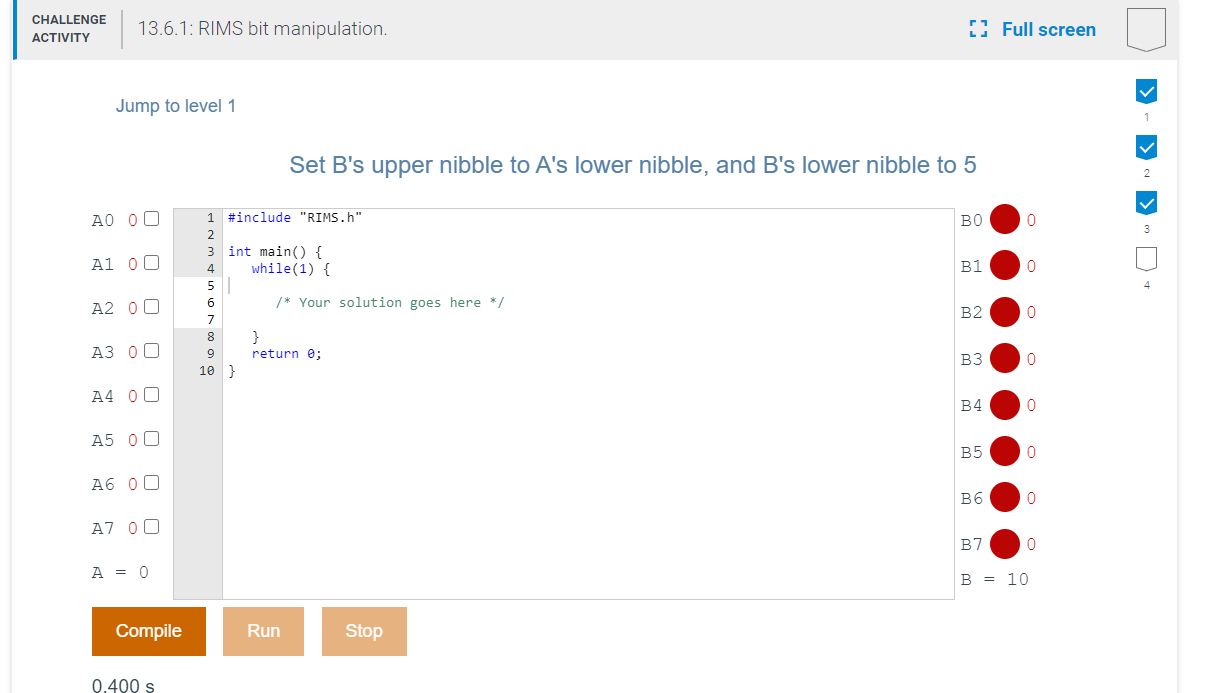Viewport: 1207px width, 693px height.
Task: Click the bookmark ribbon icon at top right
Action: coord(1146,28)
